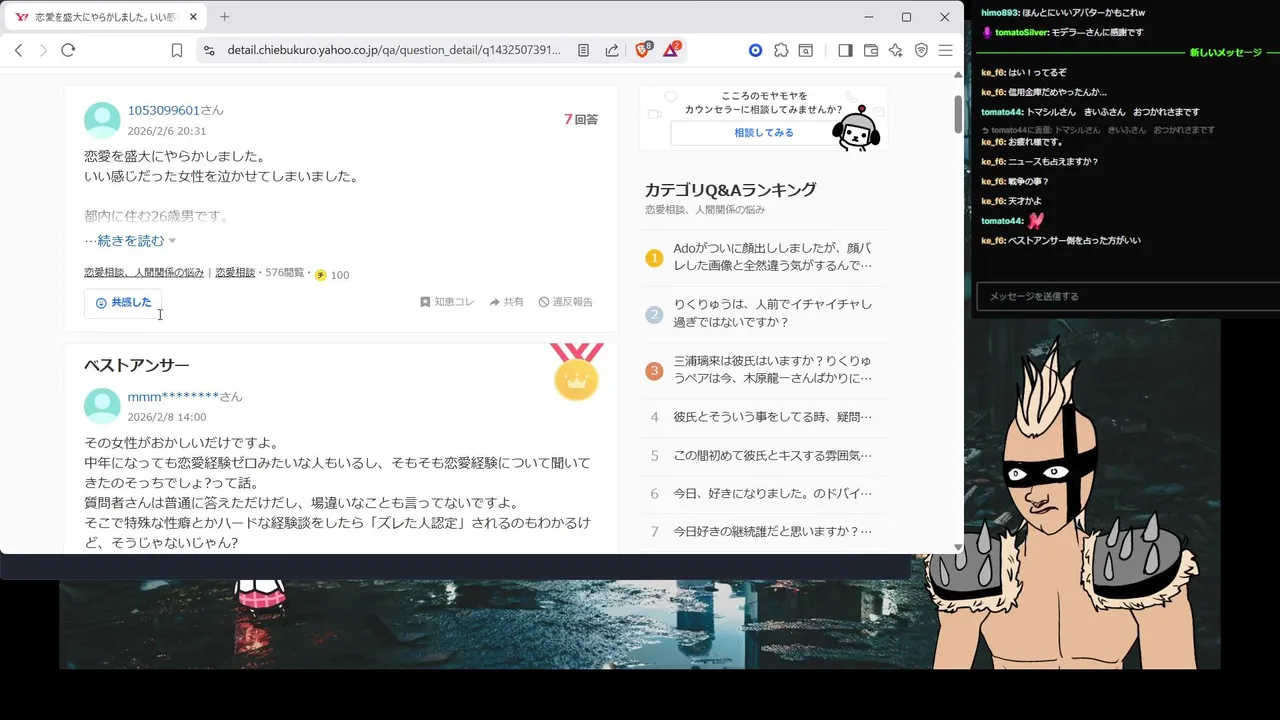The image size is (1280, 720).
Task: Open the Brave Wallet icon
Action: click(x=870, y=50)
